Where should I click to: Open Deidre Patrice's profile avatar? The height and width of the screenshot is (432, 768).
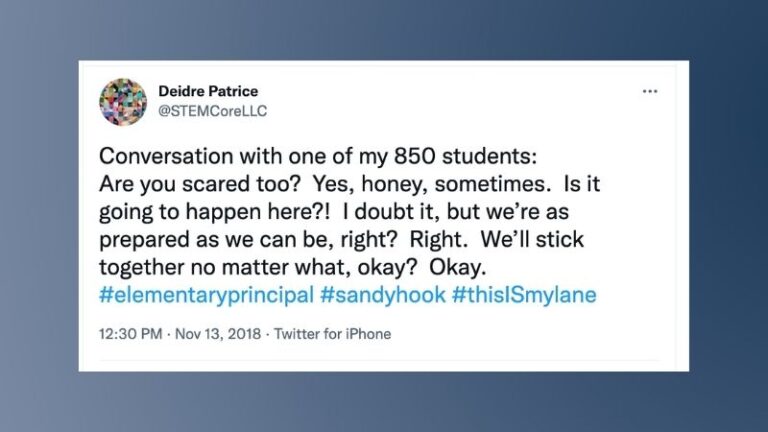tap(123, 101)
